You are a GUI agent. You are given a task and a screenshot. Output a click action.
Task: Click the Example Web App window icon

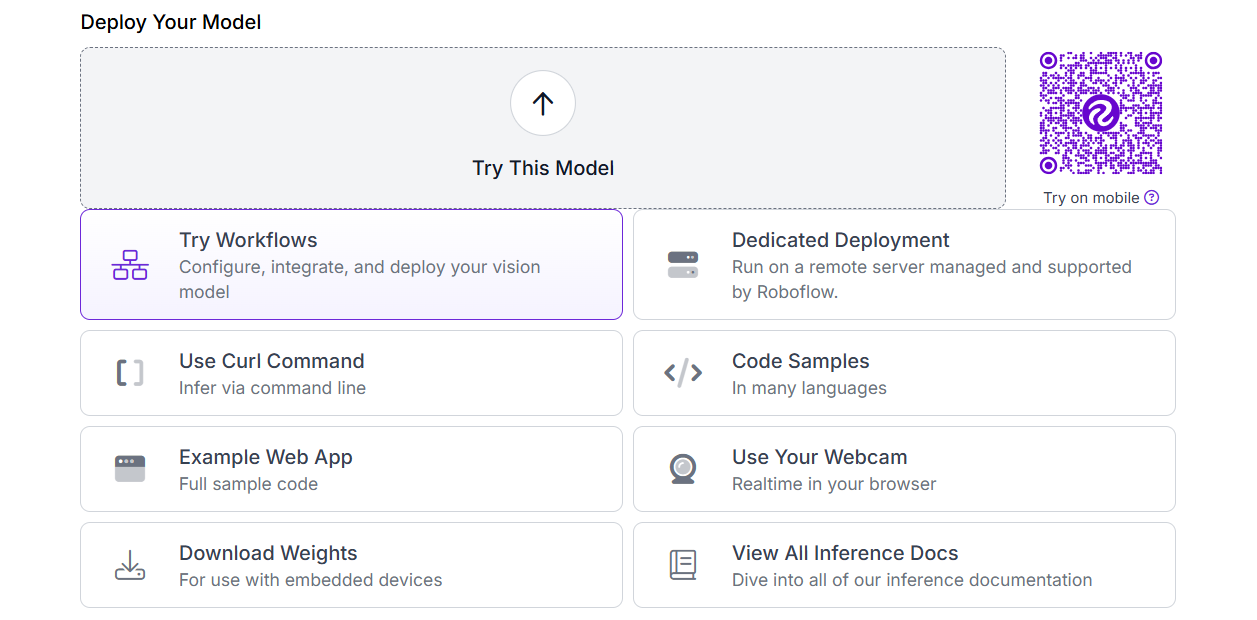(x=130, y=469)
